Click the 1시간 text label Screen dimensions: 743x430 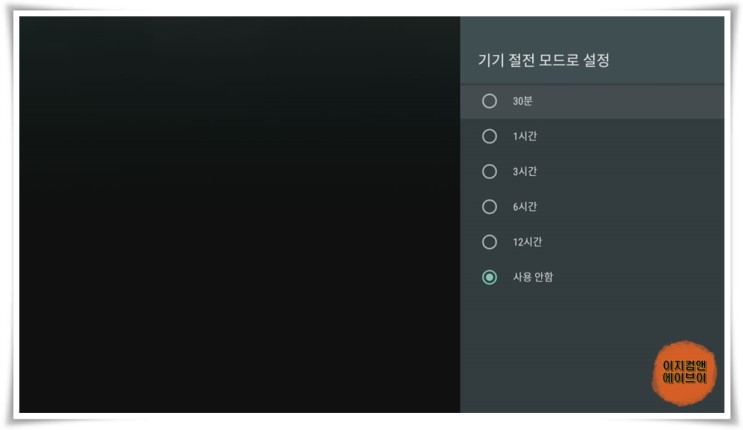point(525,137)
